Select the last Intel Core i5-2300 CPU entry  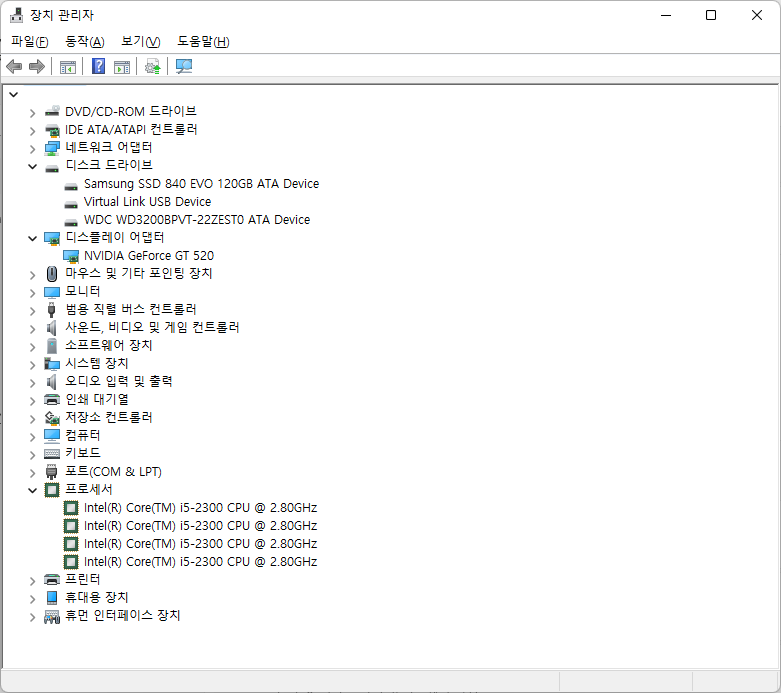(x=200, y=562)
